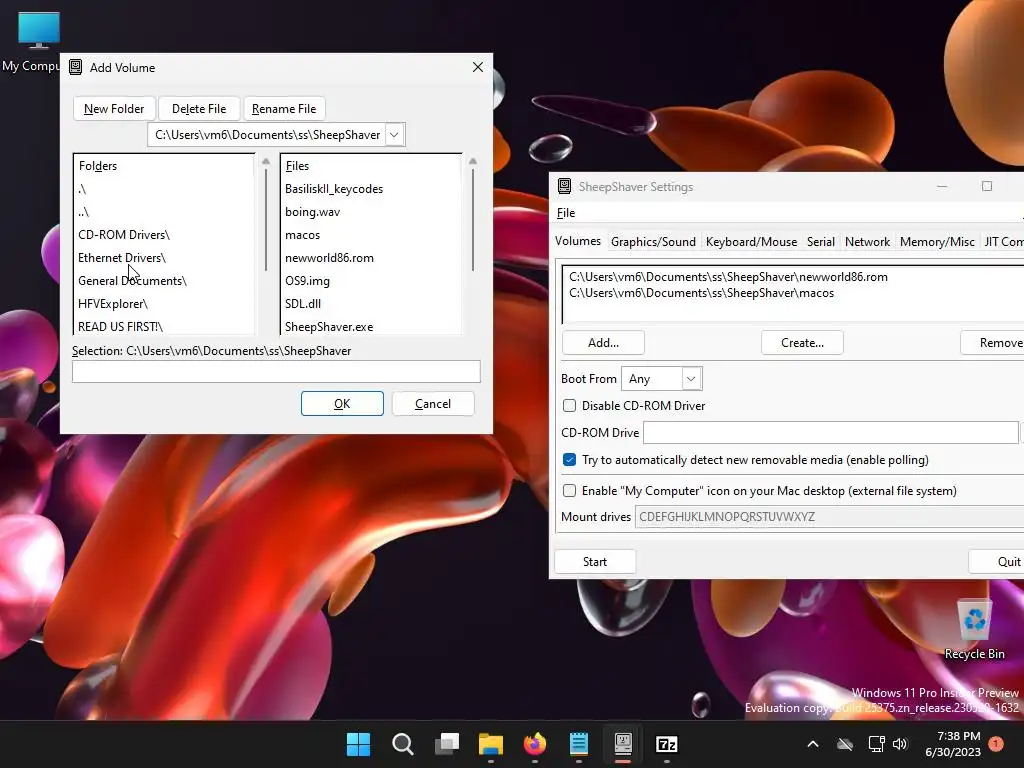Select the READ US FIRST!\ folder

[121, 327]
